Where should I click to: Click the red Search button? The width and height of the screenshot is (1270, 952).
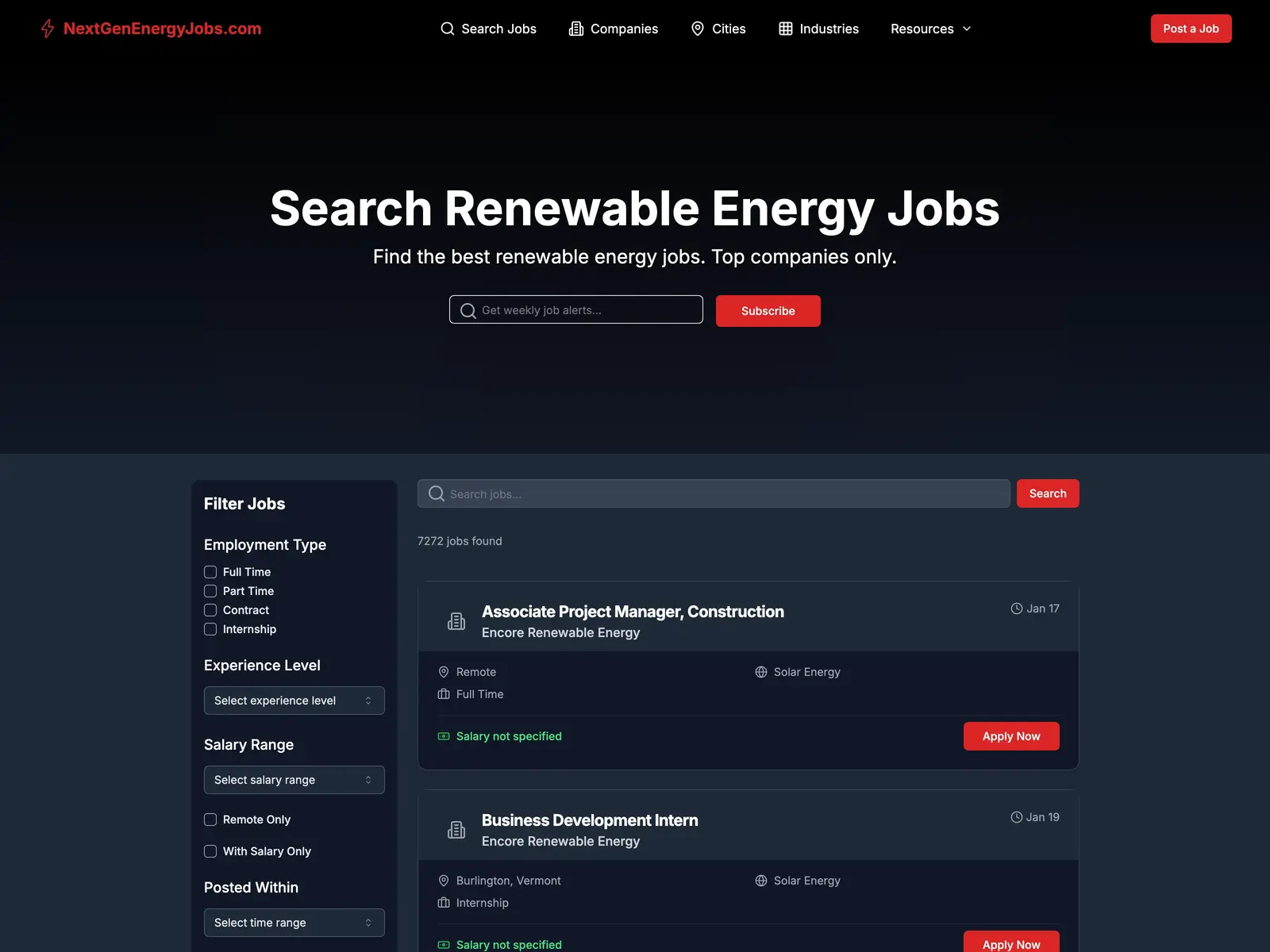(1048, 493)
